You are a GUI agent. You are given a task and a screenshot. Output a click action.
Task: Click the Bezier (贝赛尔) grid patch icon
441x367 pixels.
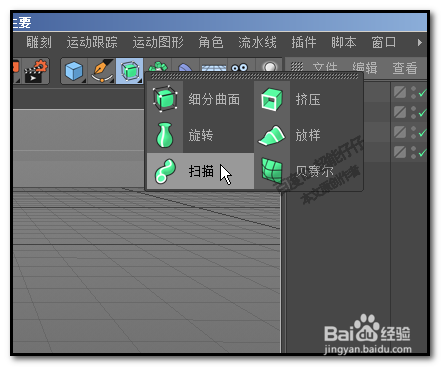click(272, 171)
